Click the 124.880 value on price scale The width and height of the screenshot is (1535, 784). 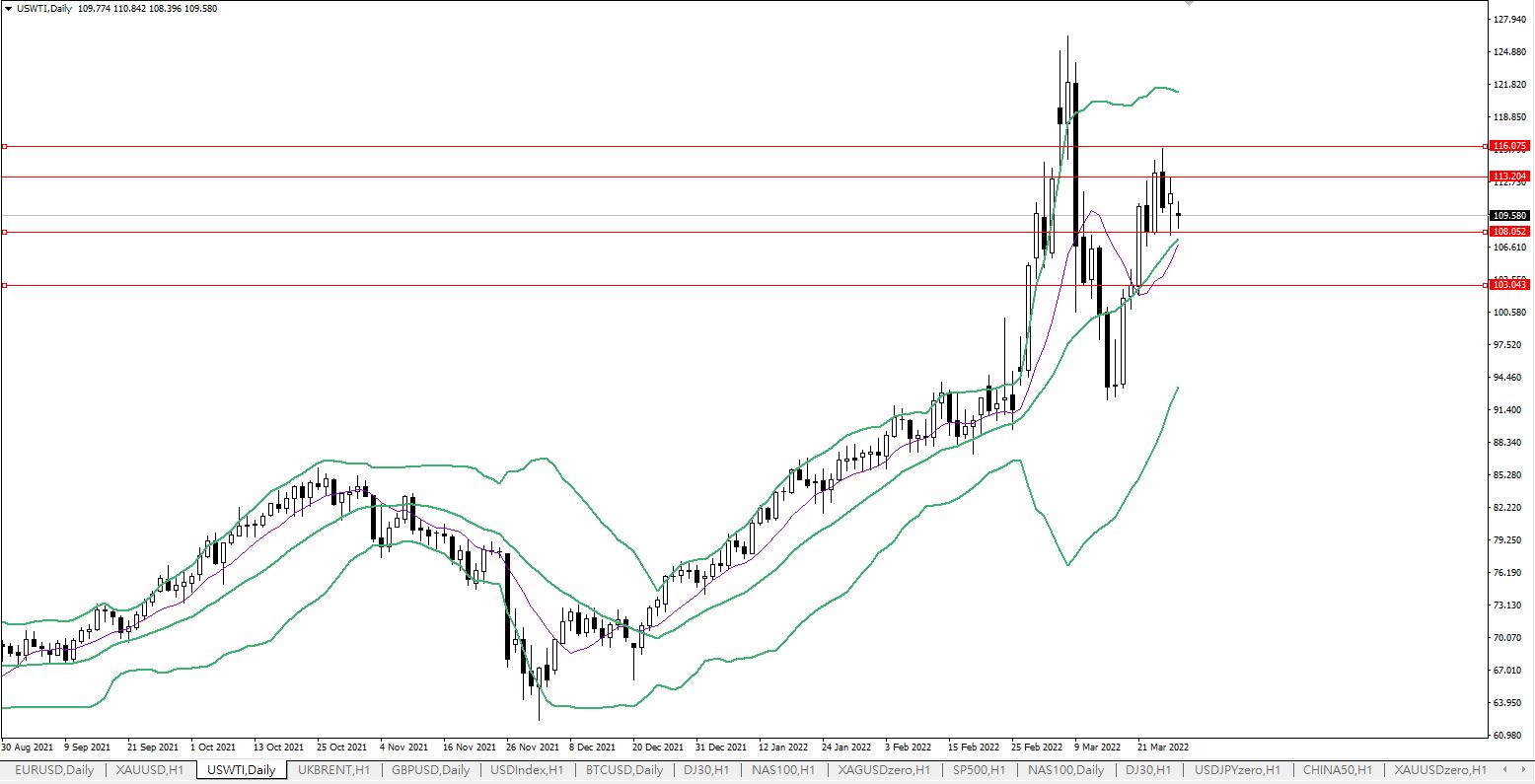1510,52
